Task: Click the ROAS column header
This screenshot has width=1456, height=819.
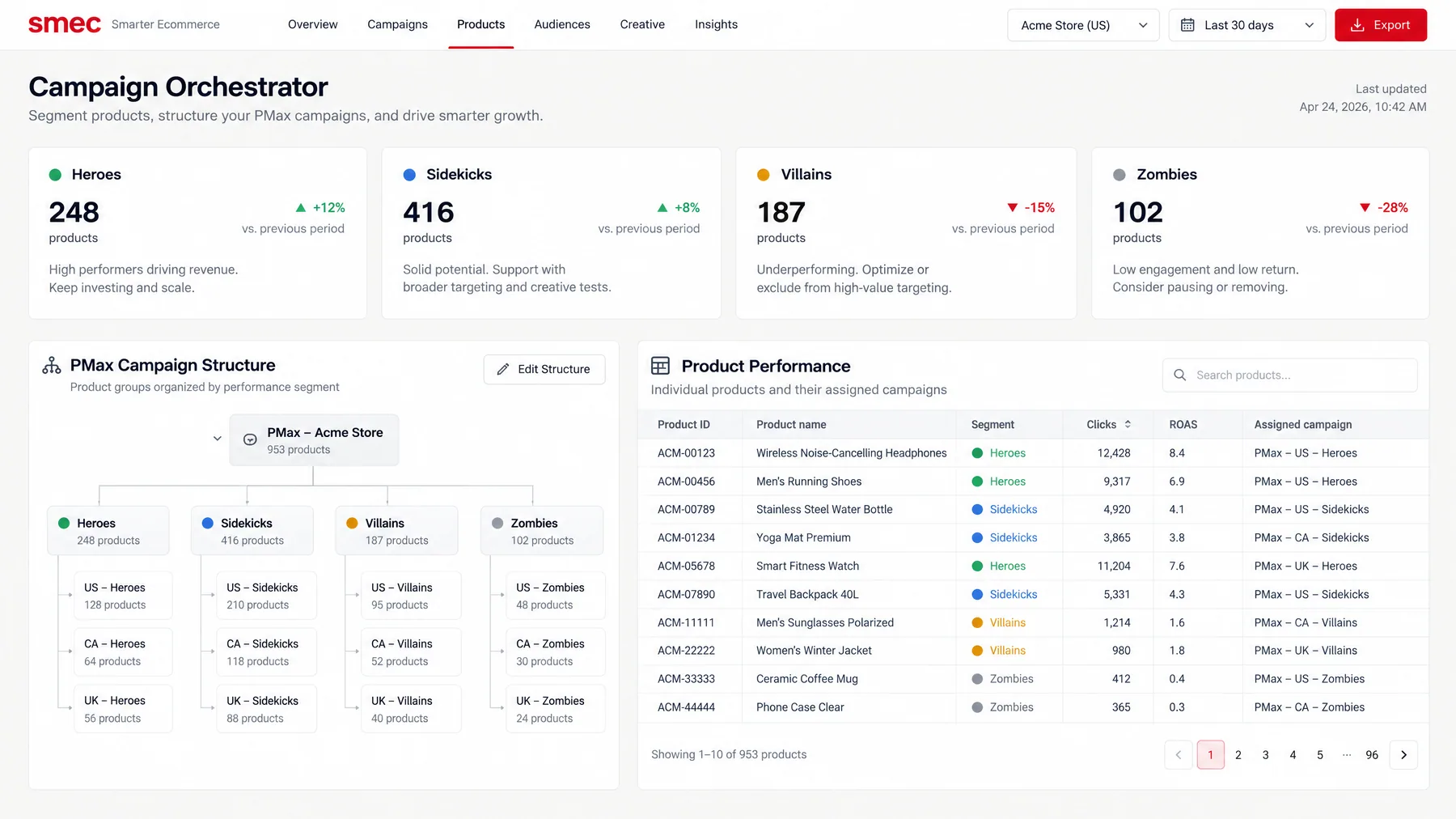Action: pyautogui.click(x=1183, y=424)
